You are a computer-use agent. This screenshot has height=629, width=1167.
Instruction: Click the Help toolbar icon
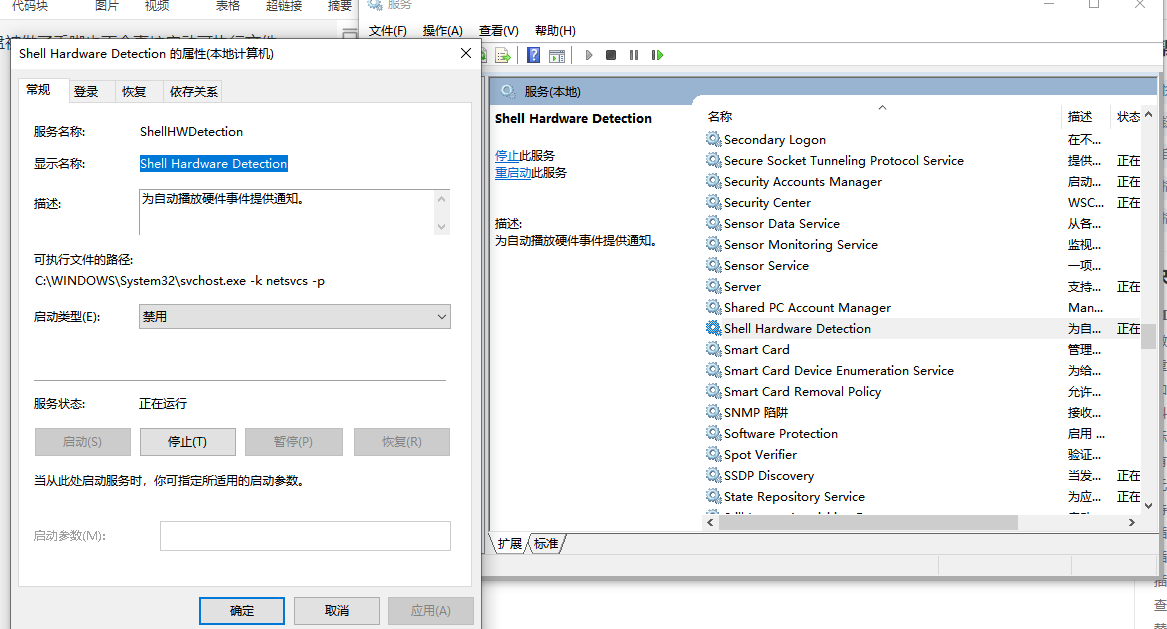pos(533,55)
